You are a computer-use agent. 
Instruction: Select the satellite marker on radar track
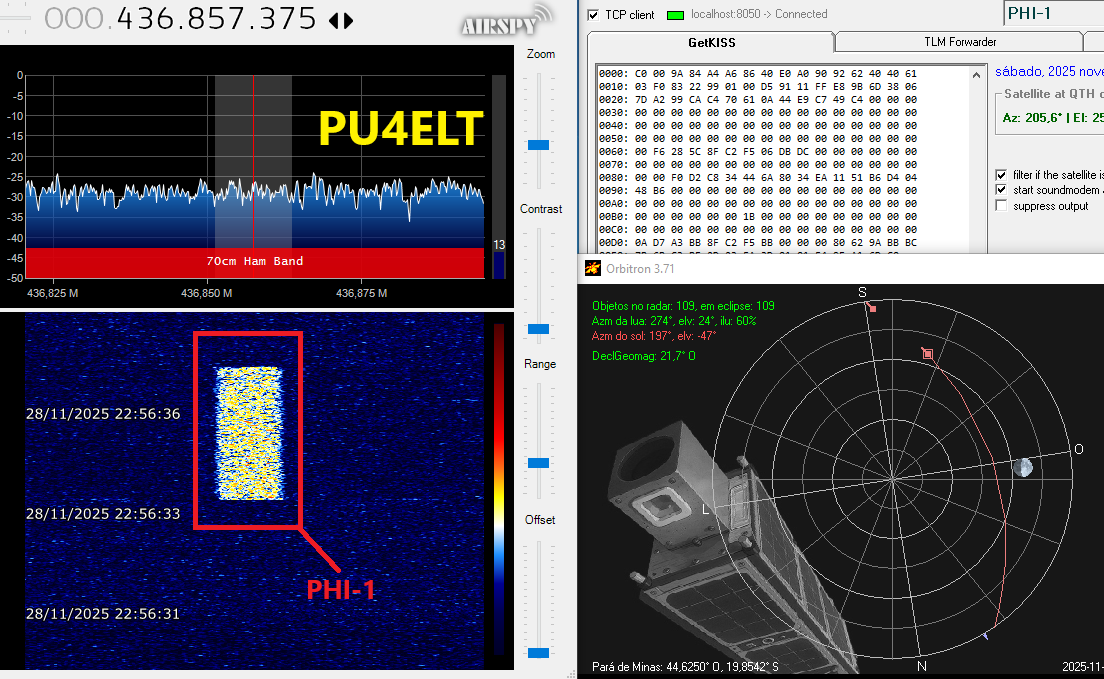pos(928,354)
